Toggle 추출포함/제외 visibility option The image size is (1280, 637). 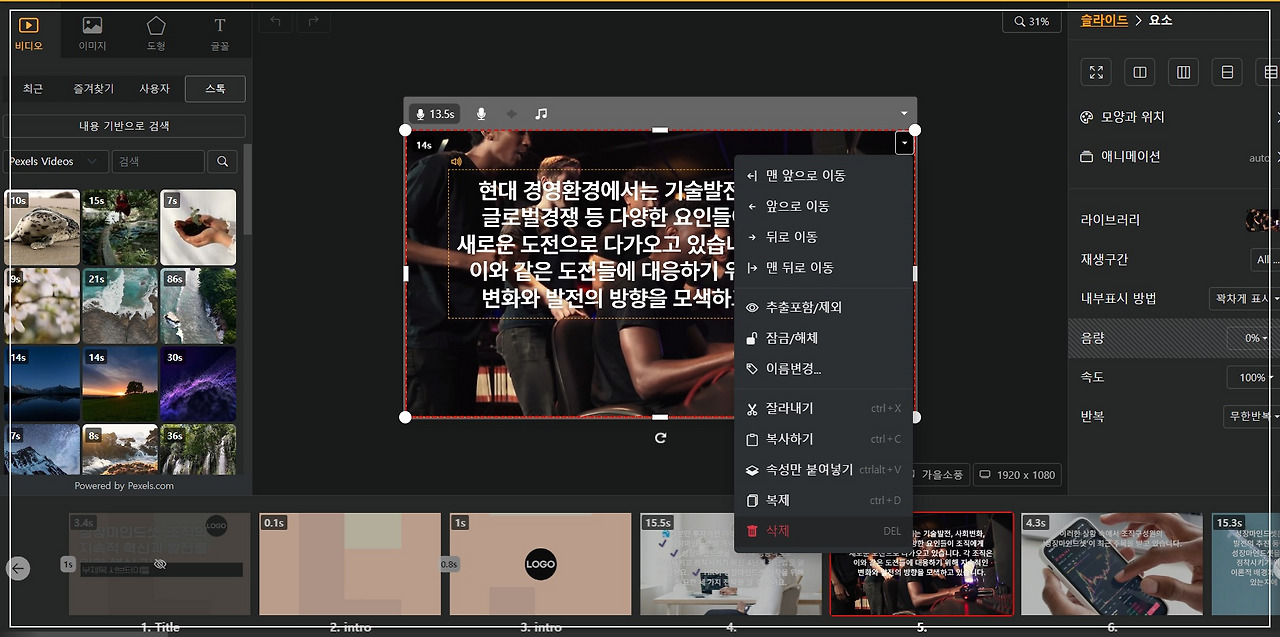pos(824,308)
